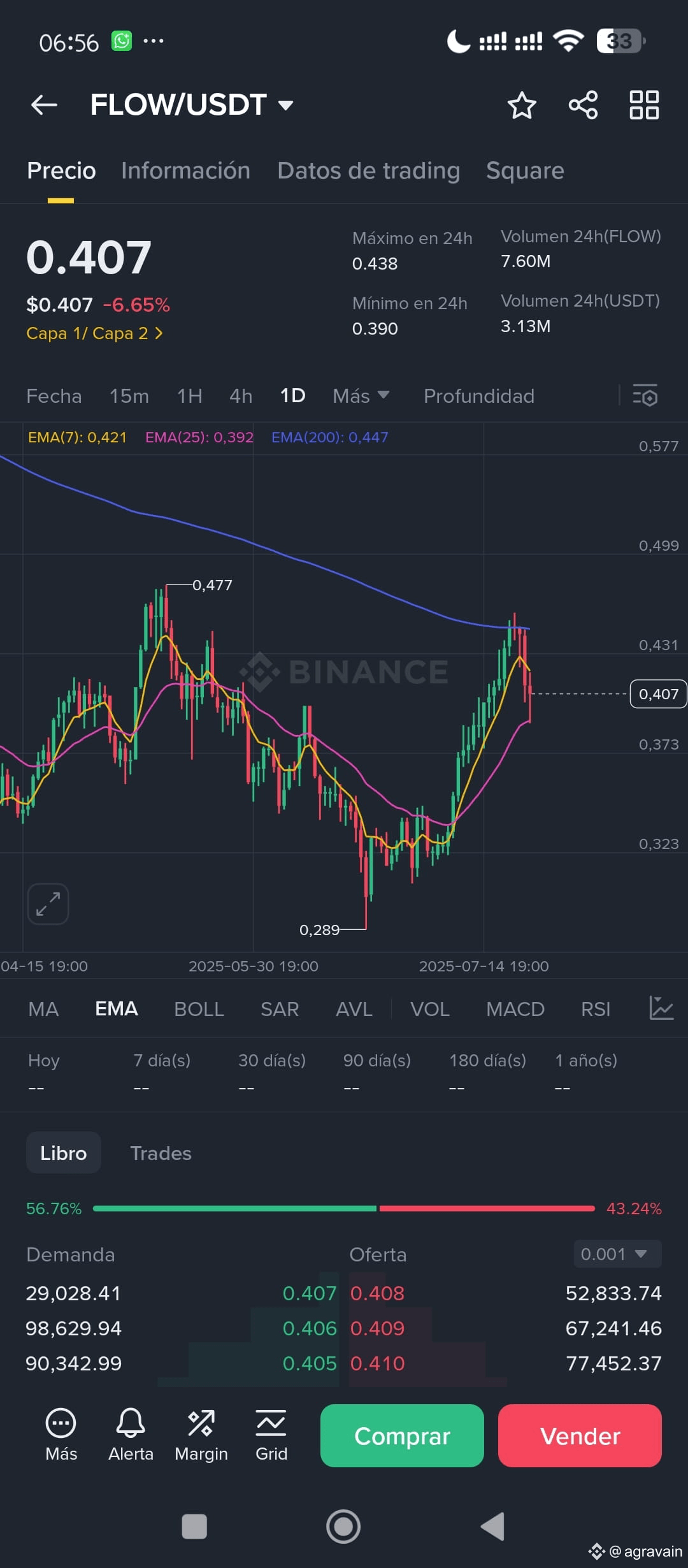The height and width of the screenshot is (1568, 688).
Task: Toggle the VOL indicator
Action: (x=430, y=1009)
